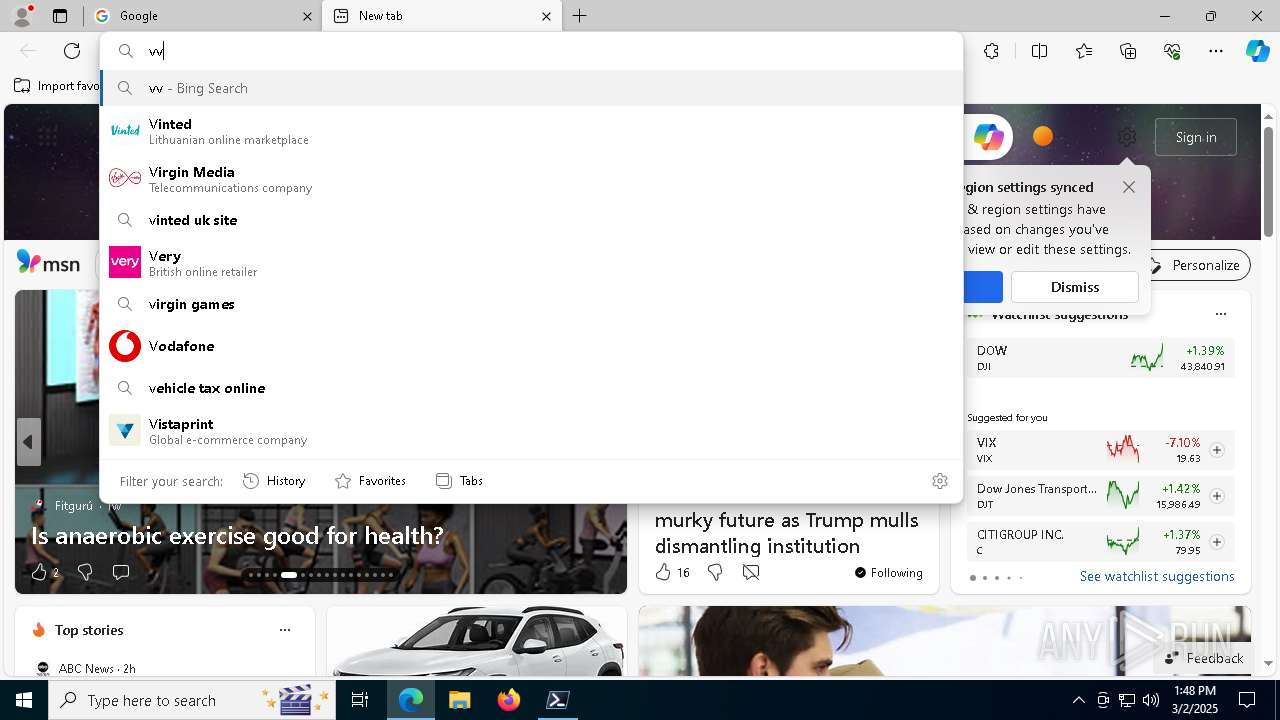Open comments on Trump institution article
The image size is (1280, 720).
tap(751, 572)
